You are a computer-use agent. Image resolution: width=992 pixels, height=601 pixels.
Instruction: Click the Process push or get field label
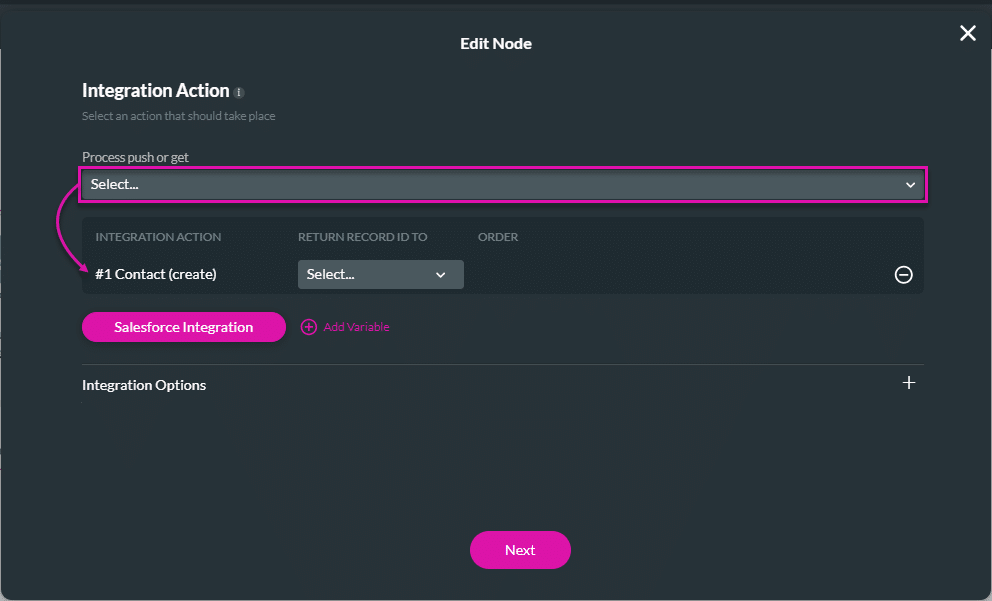[135, 157]
